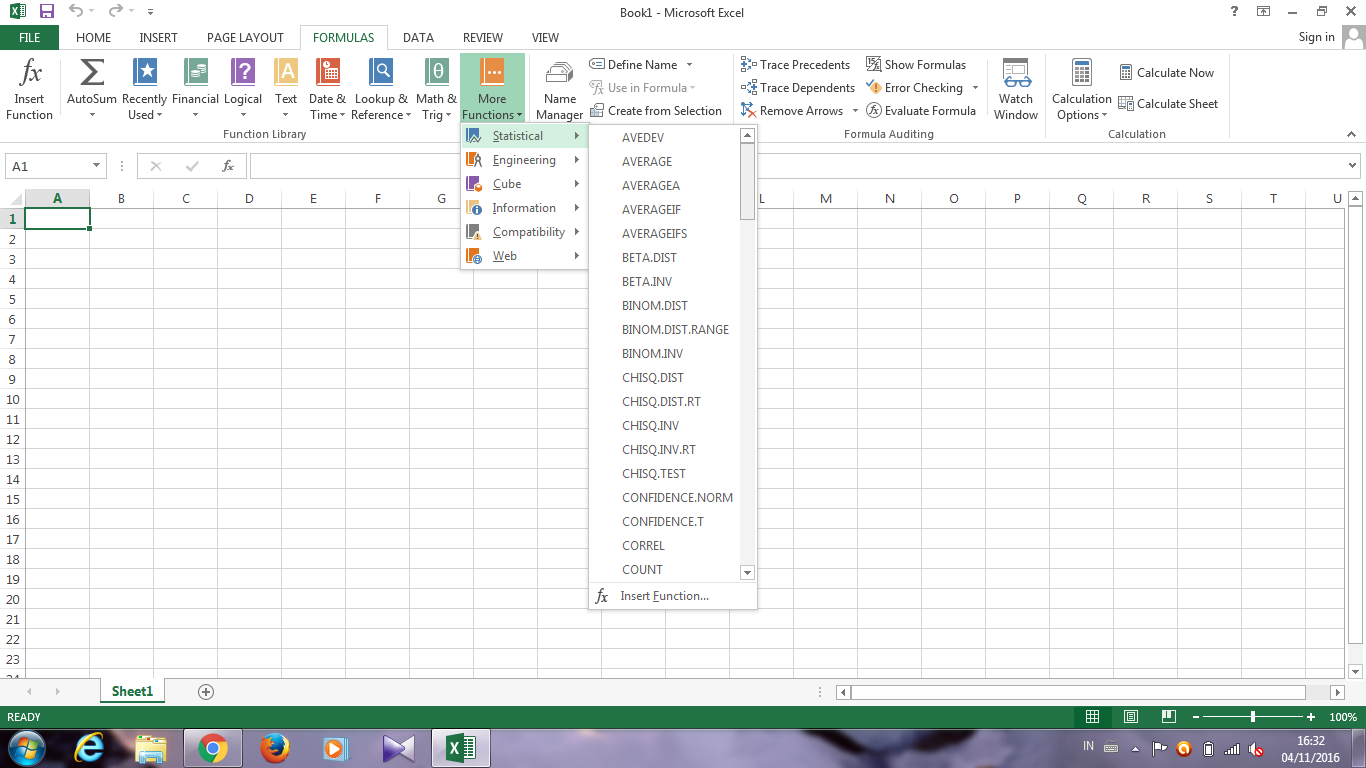This screenshot has width=1366, height=768.
Task: Open Google Chrome from taskbar
Action: [x=212, y=748]
